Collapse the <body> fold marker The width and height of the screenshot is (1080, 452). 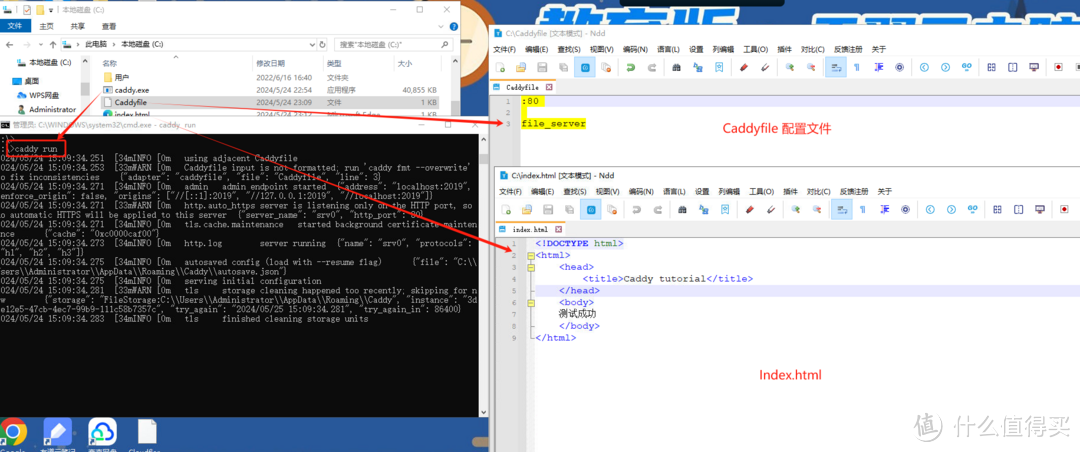(530, 302)
